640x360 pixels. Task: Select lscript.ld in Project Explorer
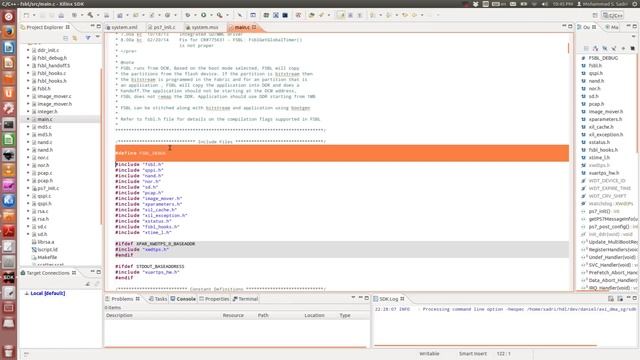coord(47,249)
